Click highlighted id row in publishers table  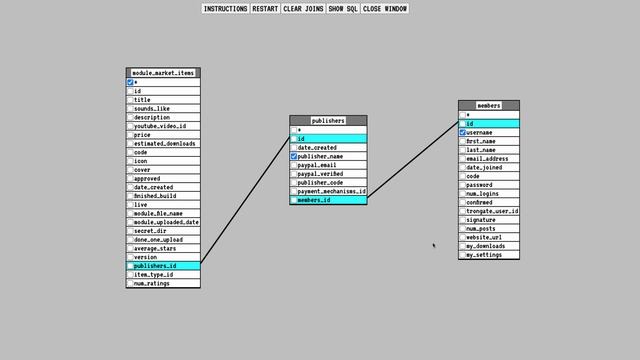point(328,139)
